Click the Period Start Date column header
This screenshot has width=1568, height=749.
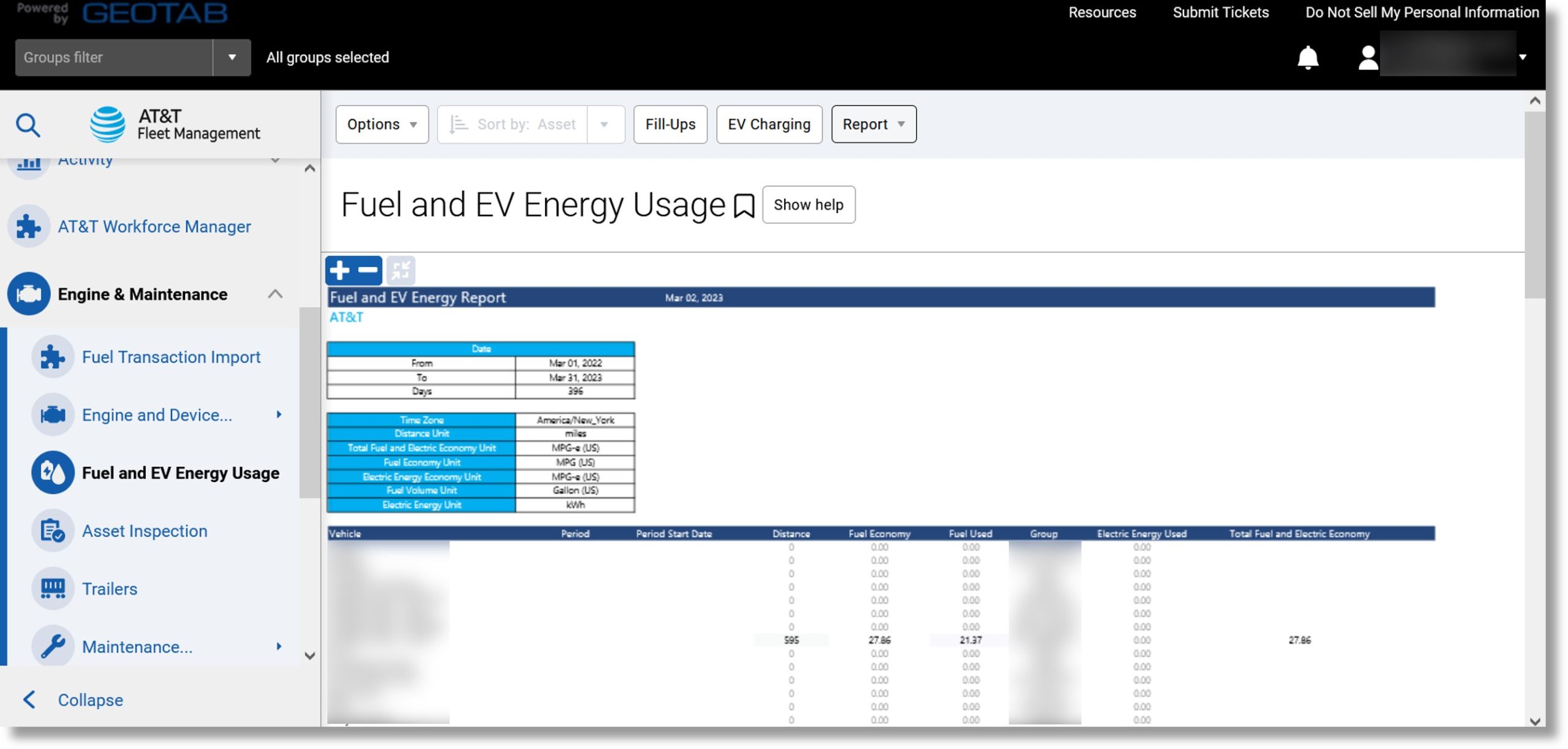[674, 533]
